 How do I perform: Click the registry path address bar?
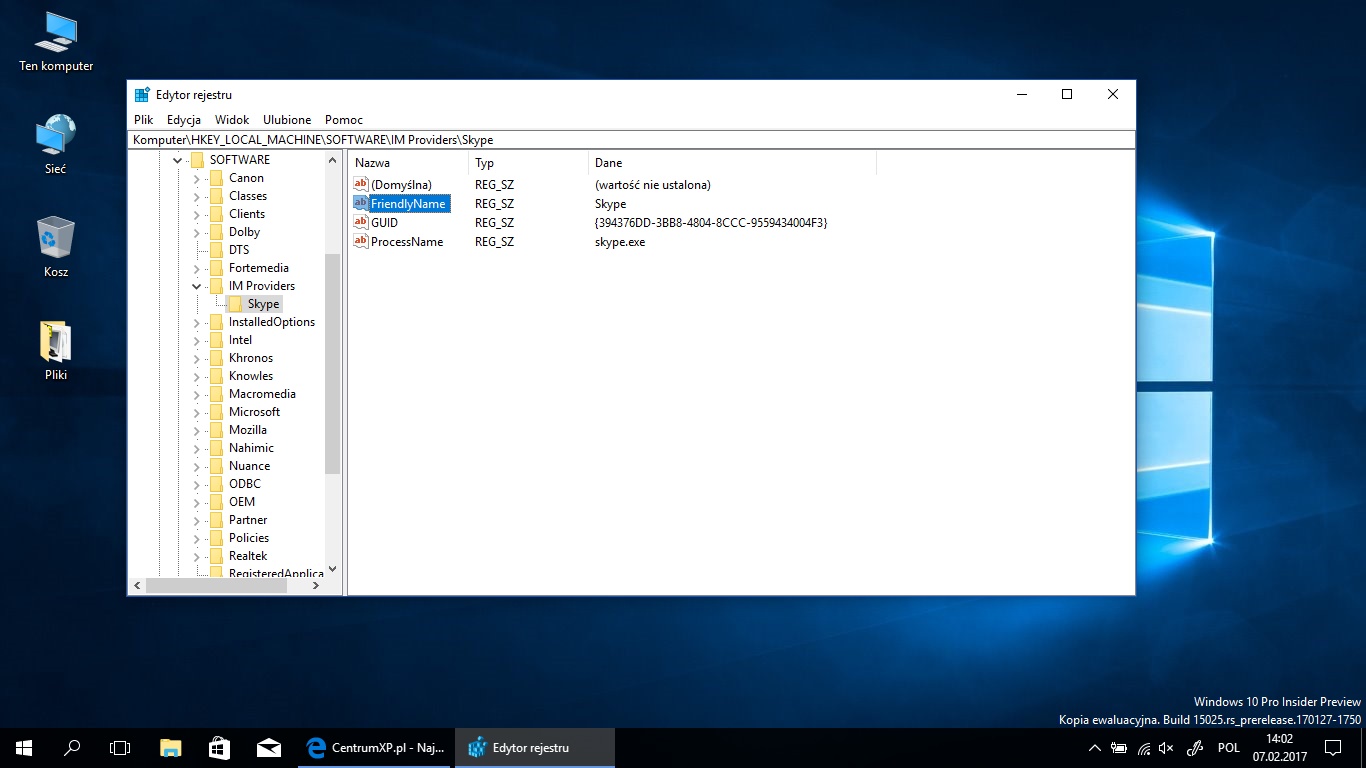coord(631,140)
